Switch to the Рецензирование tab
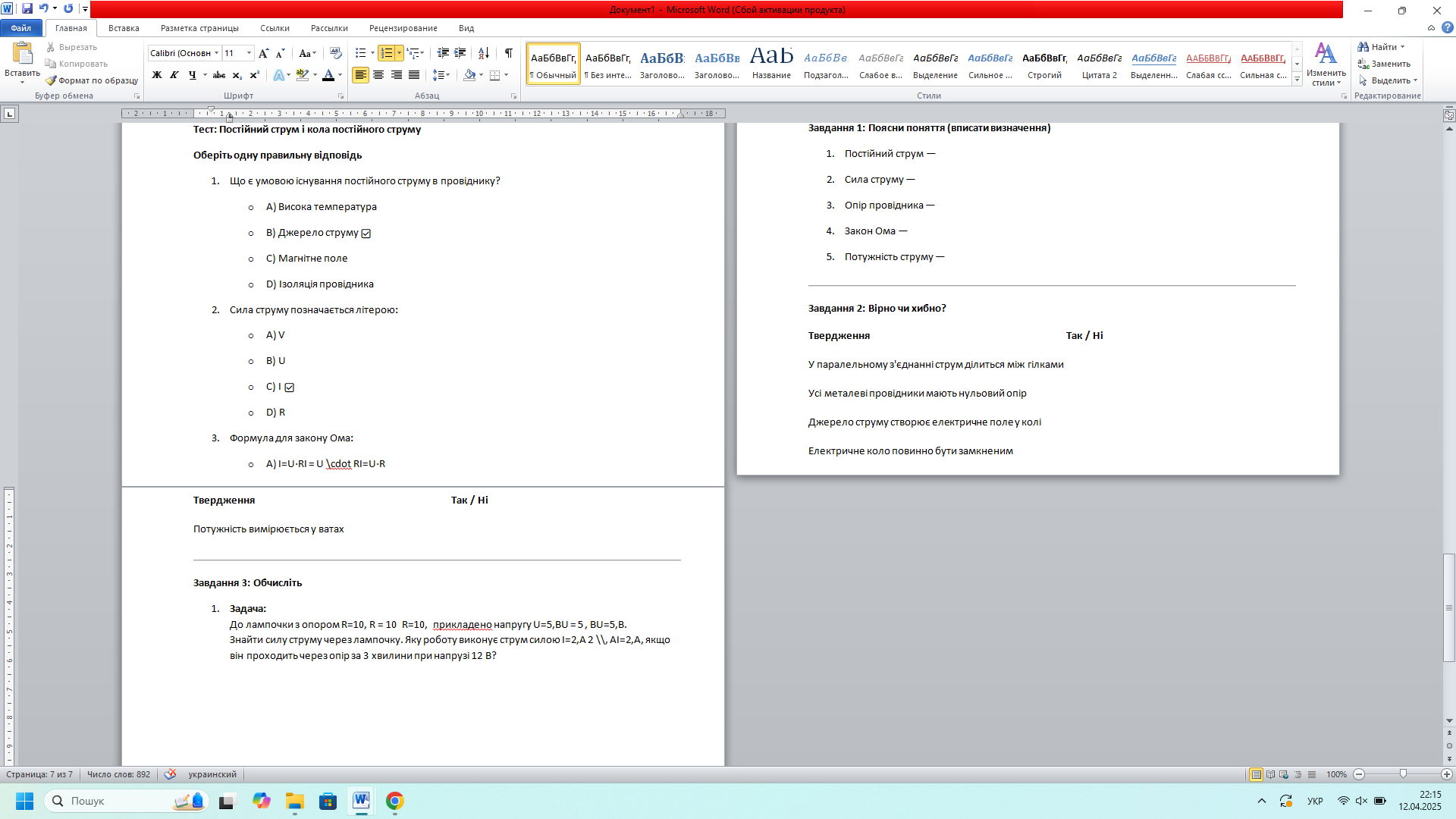 403,28
